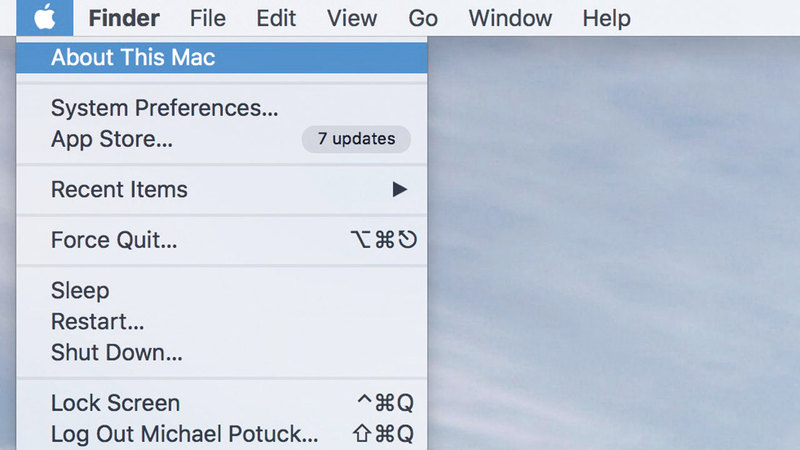Choose the App Store menu entry
The image size is (800, 450).
112,139
